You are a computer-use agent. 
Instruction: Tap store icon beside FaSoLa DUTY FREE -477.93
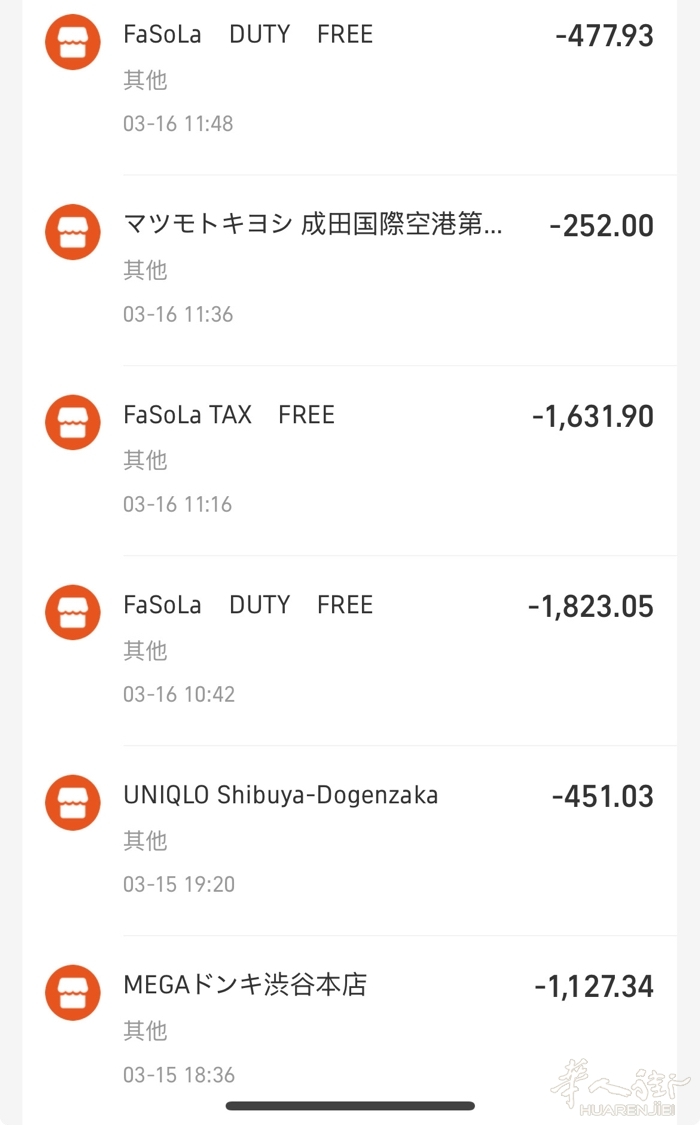click(73, 42)
